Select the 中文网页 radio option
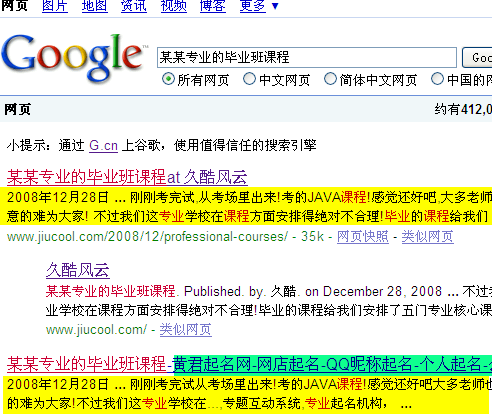Viewport: 492px width, 414px height. 249,79
